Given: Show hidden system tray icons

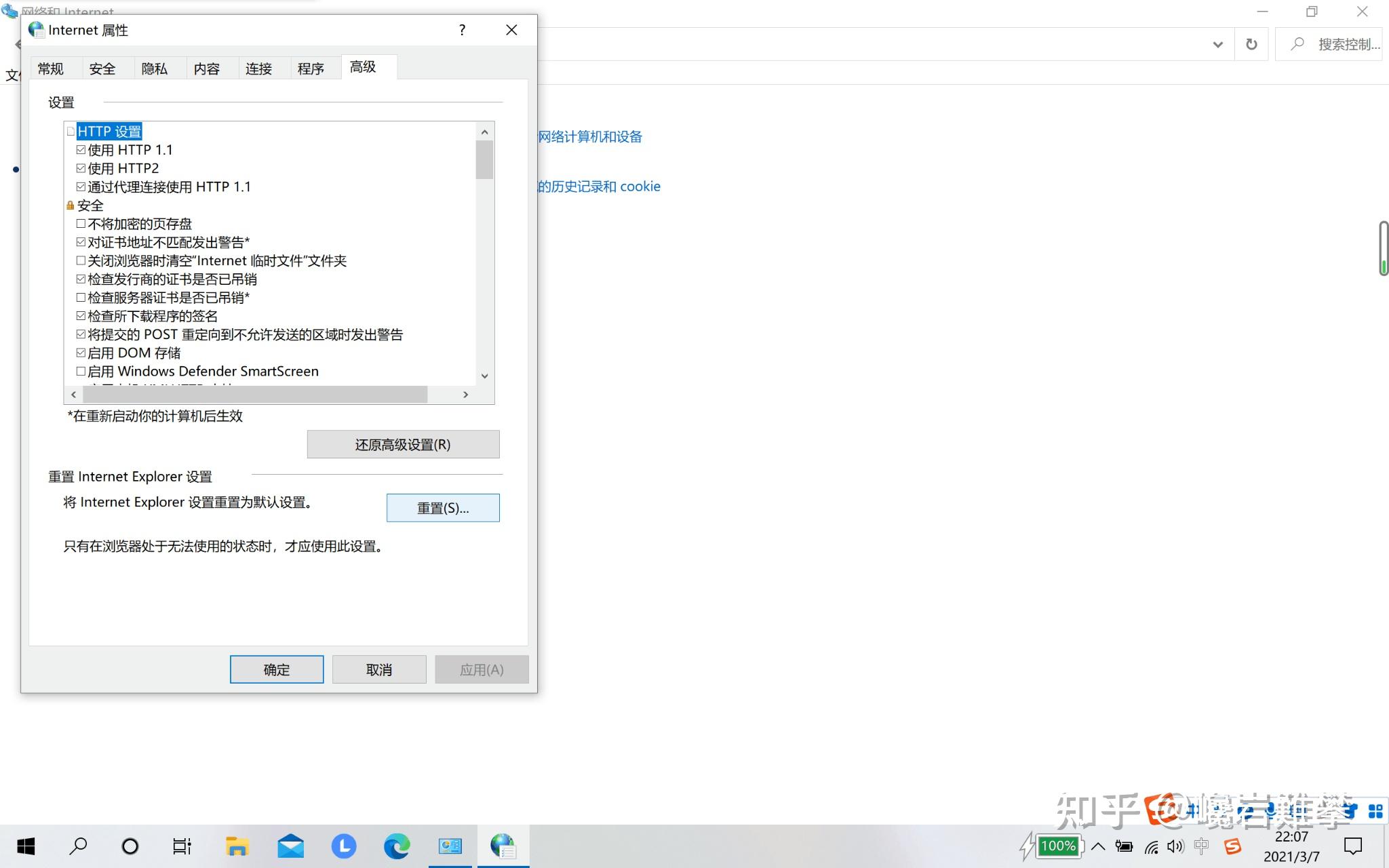Looking at the screenshot, I should [x=1098, y=846].
